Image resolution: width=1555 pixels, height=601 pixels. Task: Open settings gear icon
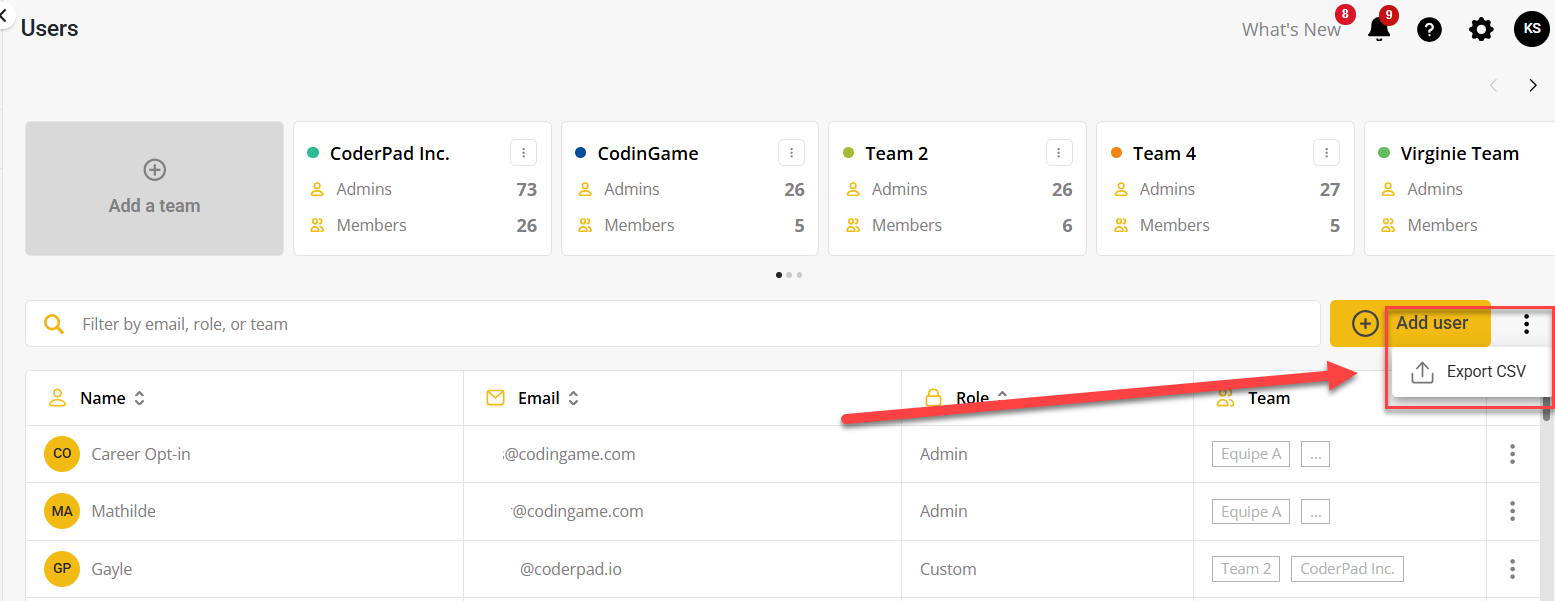tap(1481, 30)
